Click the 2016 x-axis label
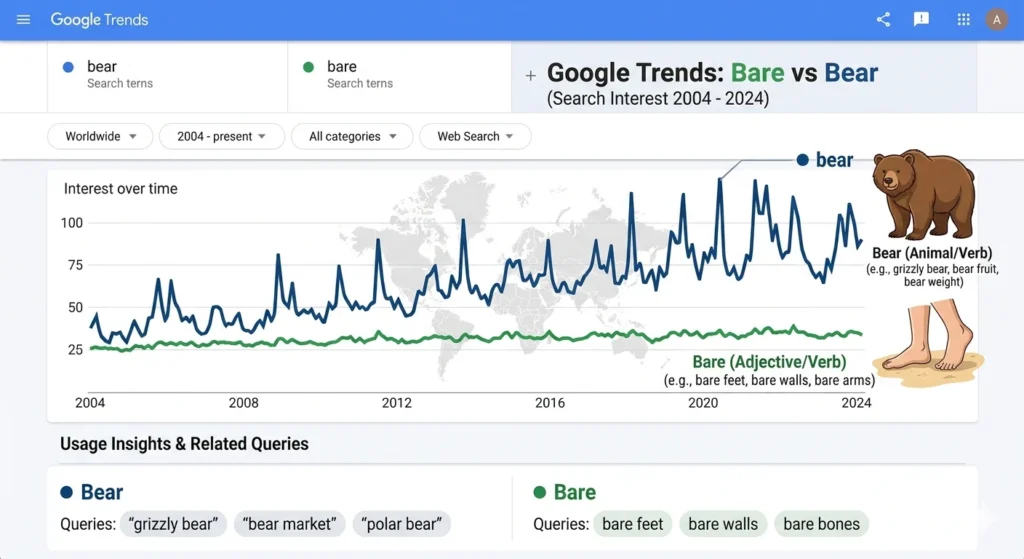Image resolution: width=1024 pixels, height=559 pixels. [550, 403]
